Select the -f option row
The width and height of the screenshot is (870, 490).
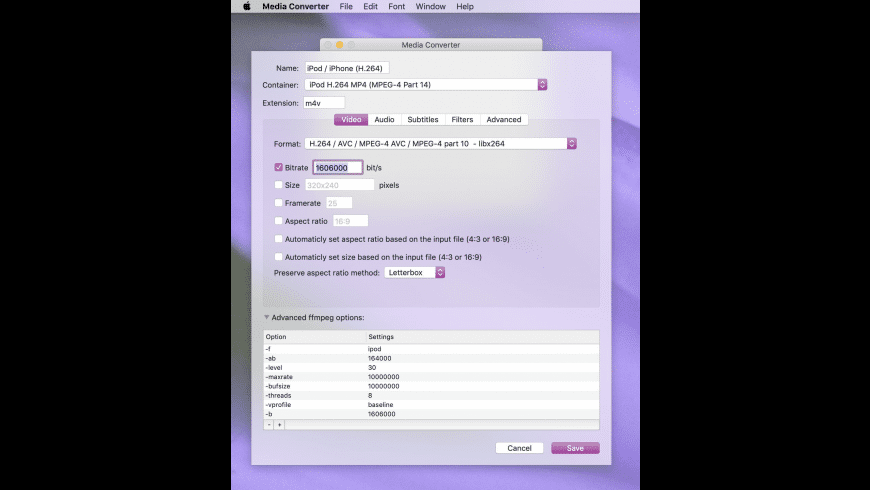(431, 348)
